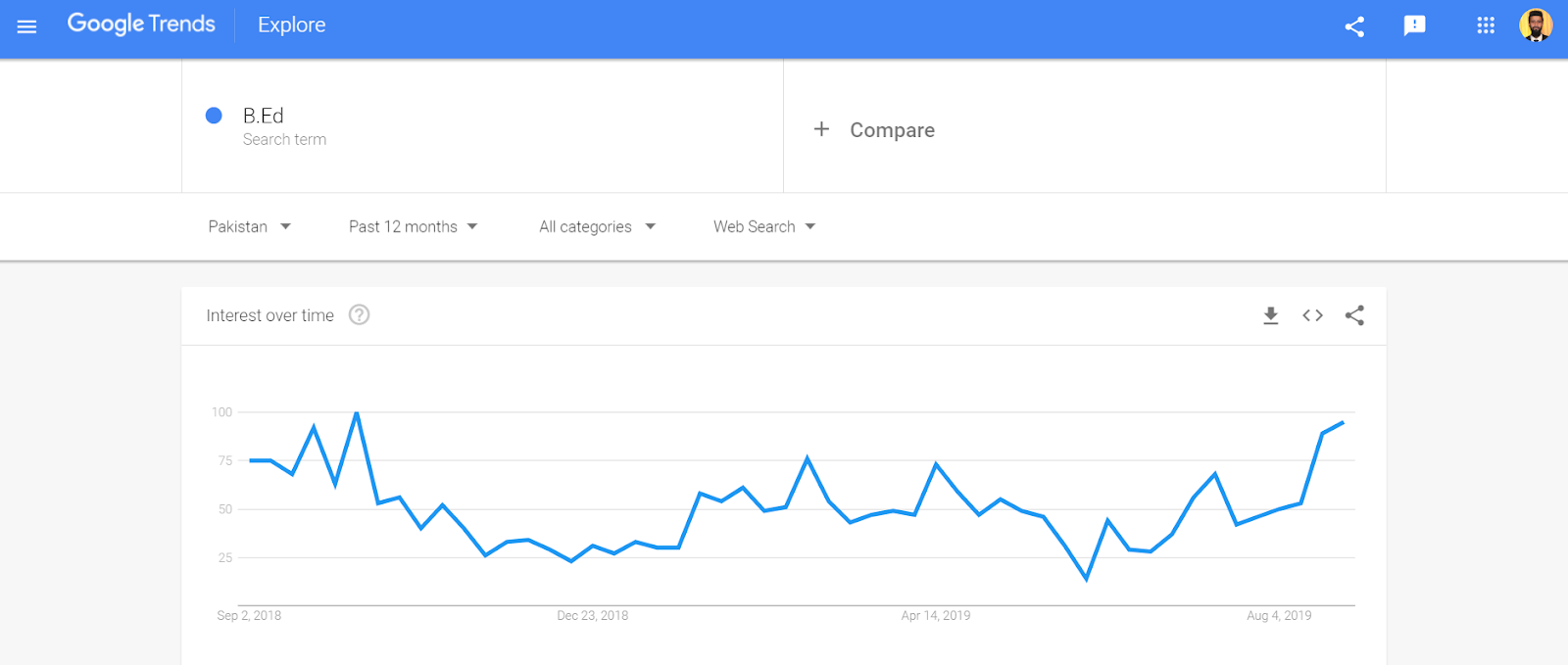Open the hamburger main menu
This screenshot has height=665, width=1568.
click(26, 26)
